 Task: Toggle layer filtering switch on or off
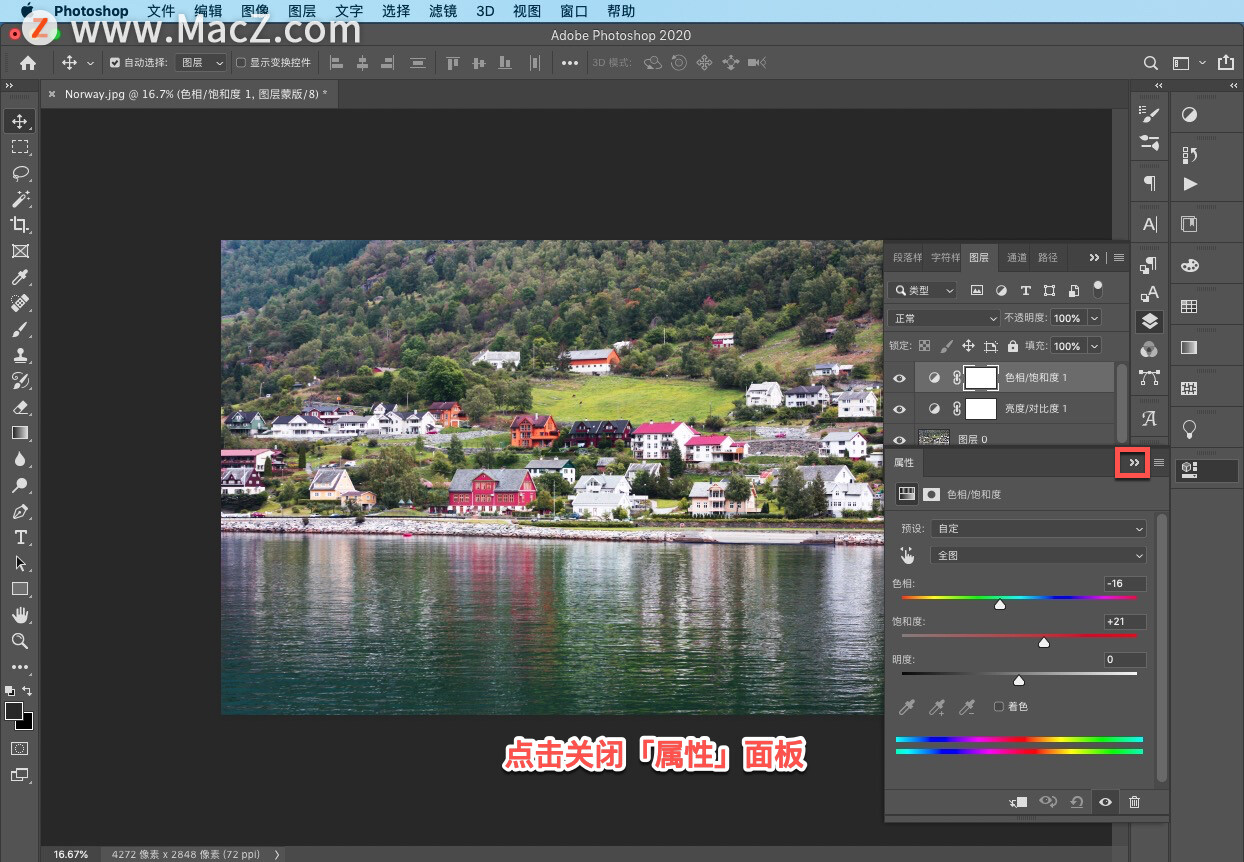(x=1097, y=289)
